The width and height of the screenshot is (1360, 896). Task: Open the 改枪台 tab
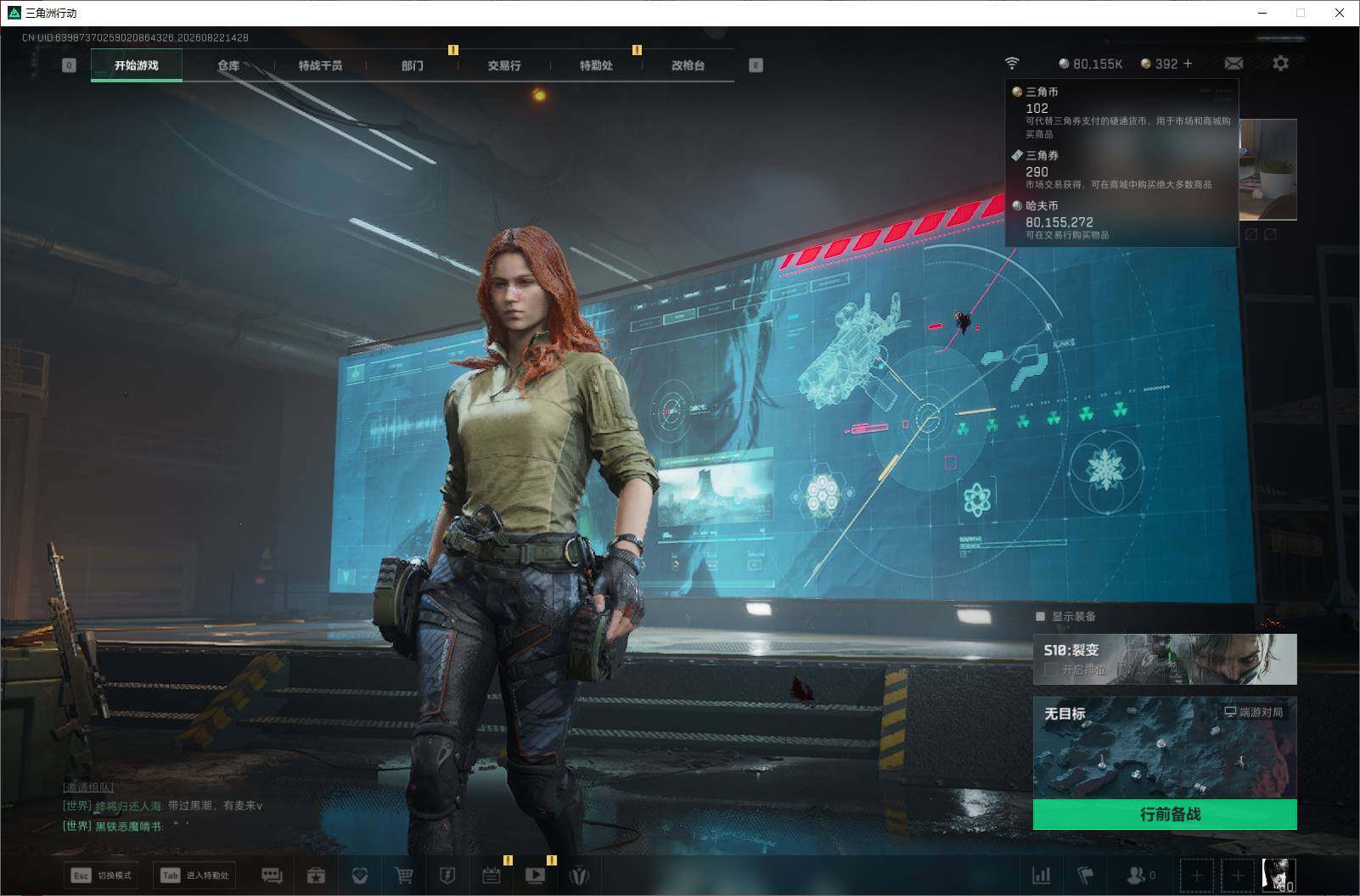point(688,65)
